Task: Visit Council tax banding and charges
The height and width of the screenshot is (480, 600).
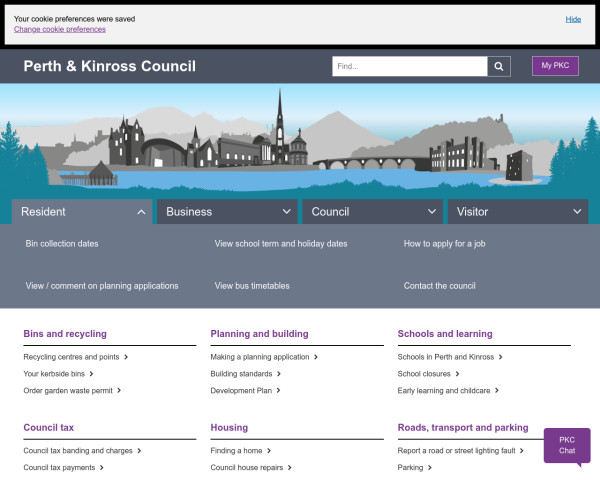Action: click(78, 451)
